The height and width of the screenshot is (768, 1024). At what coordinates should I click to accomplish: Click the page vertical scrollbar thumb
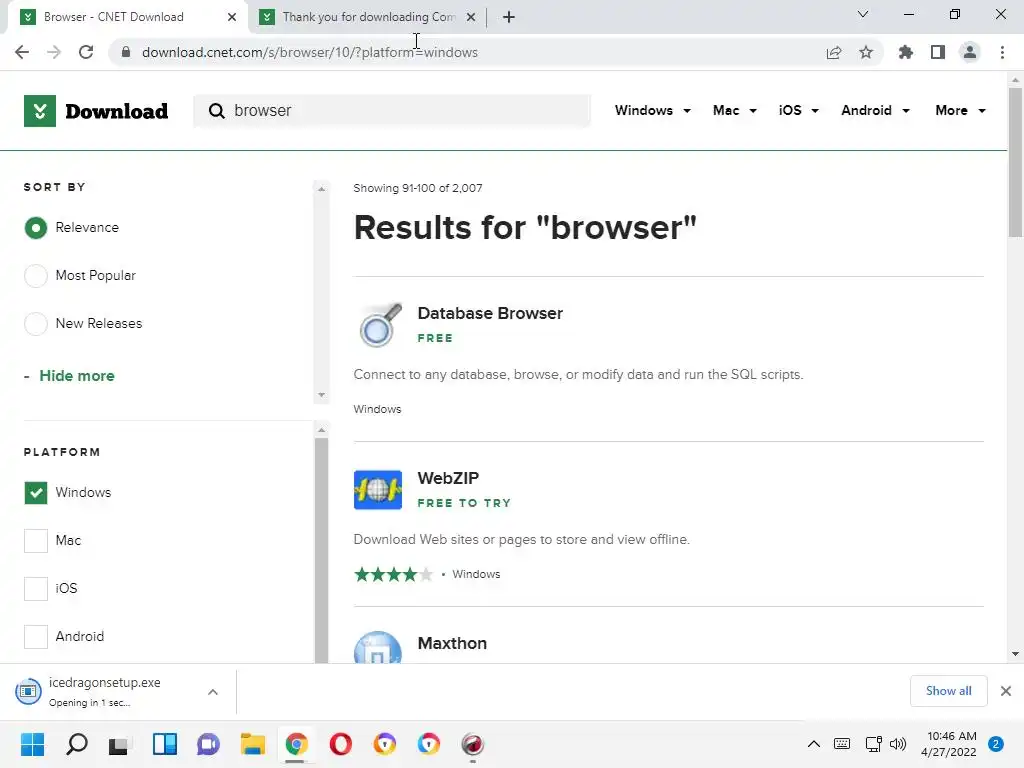tap(1015, 163)
